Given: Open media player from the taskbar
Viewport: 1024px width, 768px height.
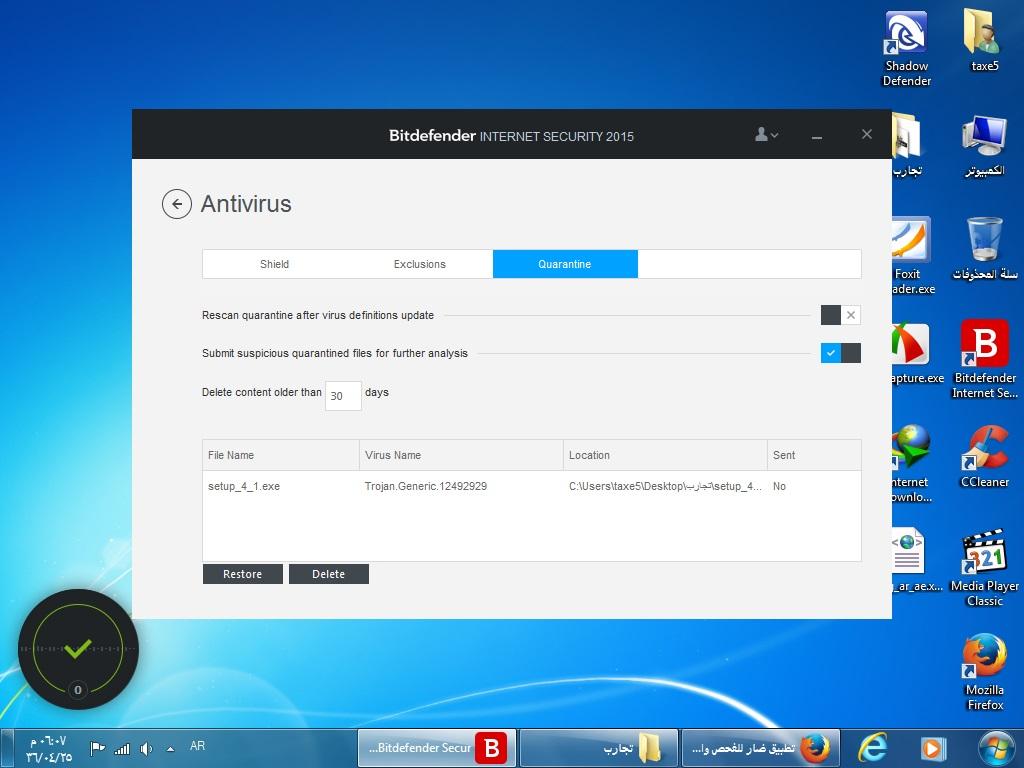Looking at the screenshot, I should (933, 748).
